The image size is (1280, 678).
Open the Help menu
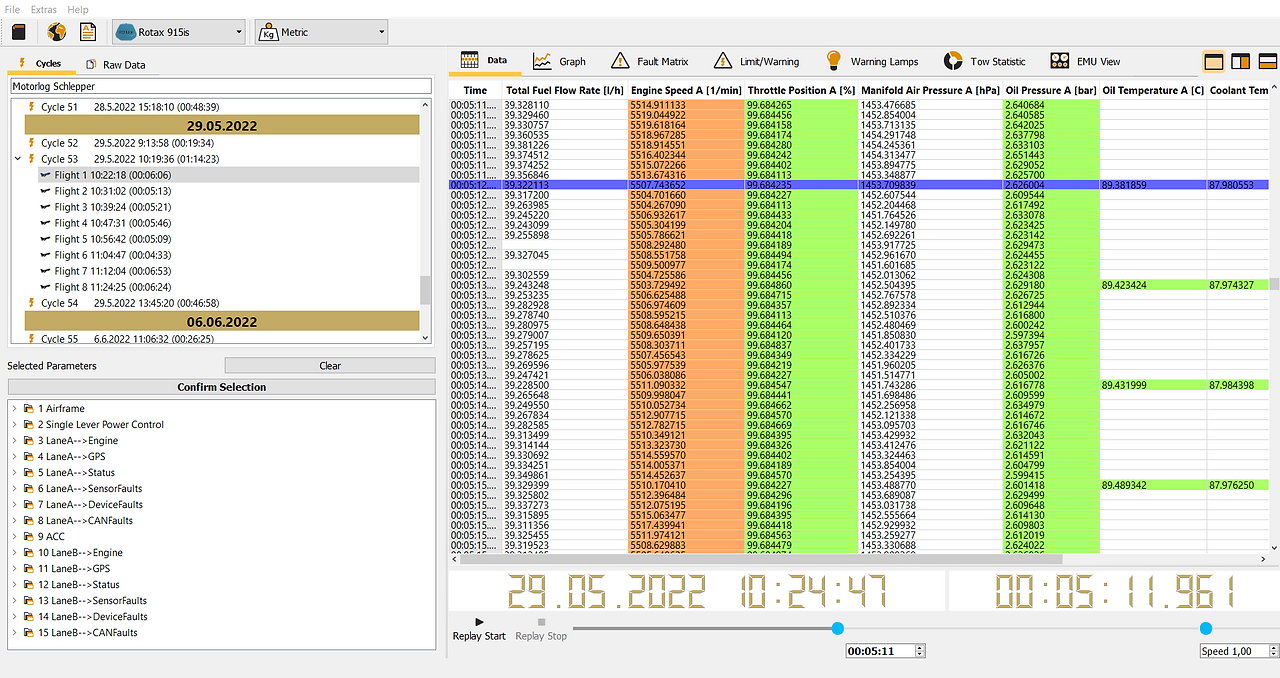coord(78,9)
